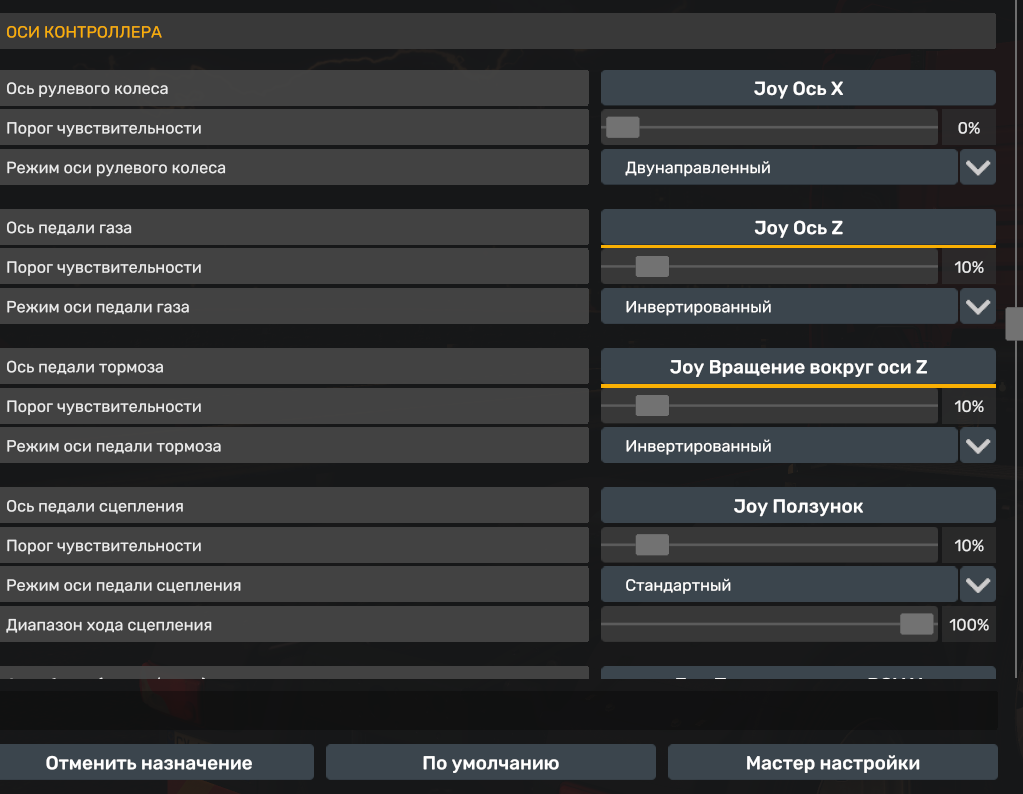Open brake pedal 'Инвертированный' mode combo box
Viewport: 1023px width, 794px height.
[x=778, y=446]
